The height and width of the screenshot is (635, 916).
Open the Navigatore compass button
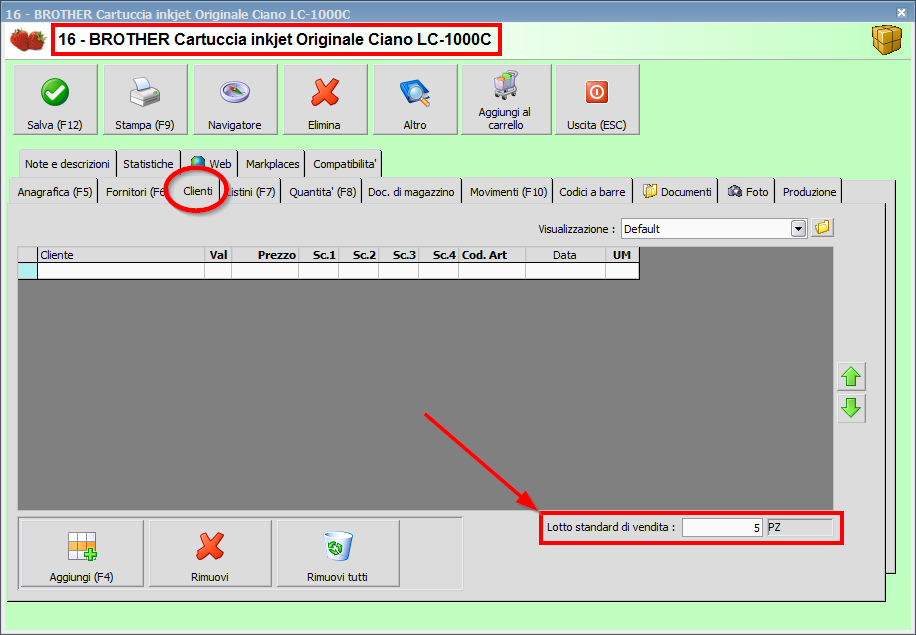pyautogui.click(x=235, y=99)
